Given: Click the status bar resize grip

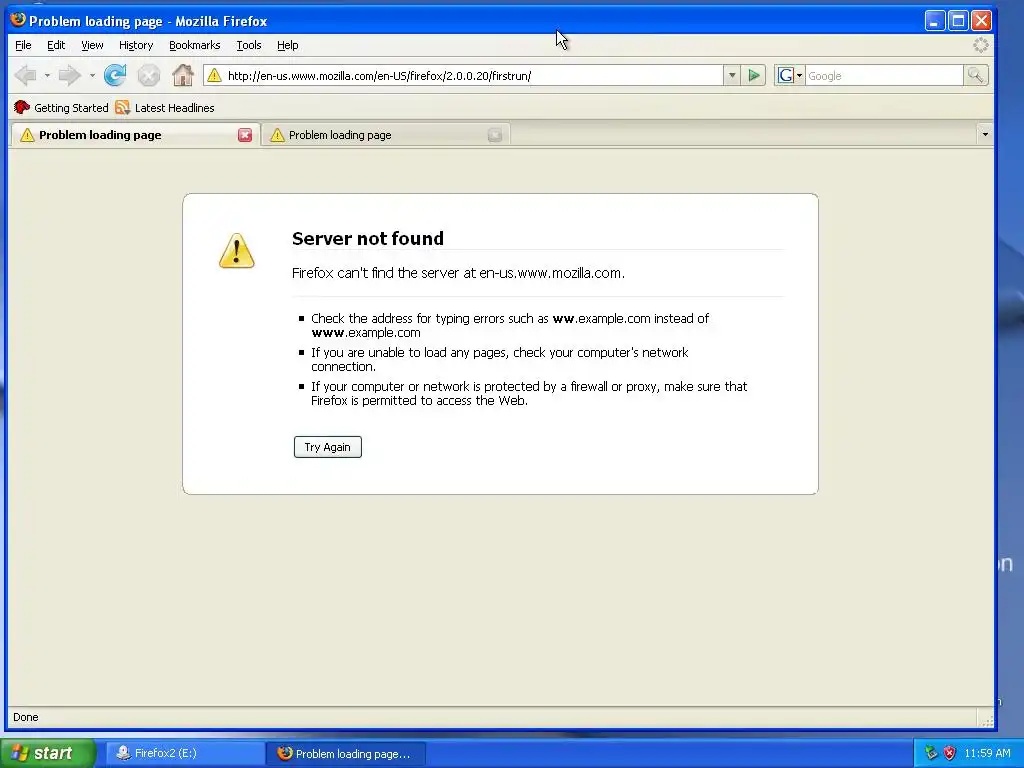Looking at the screenshot, I should [x=986, y=720].
